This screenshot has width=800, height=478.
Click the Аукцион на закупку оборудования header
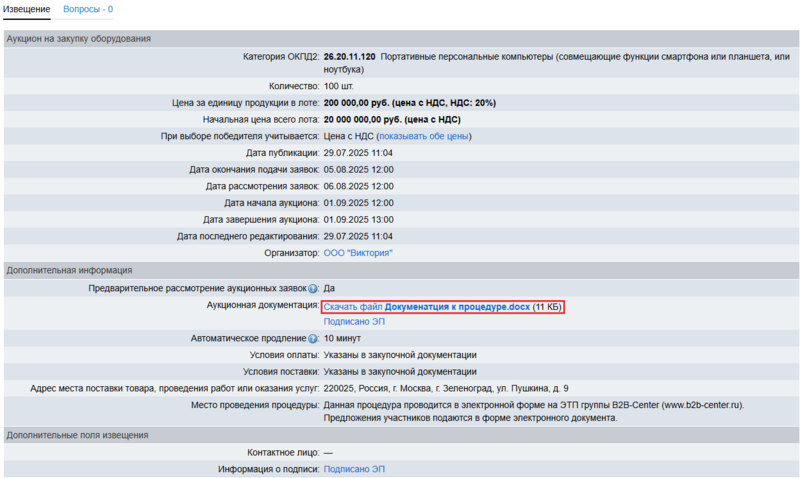point(79,39)
